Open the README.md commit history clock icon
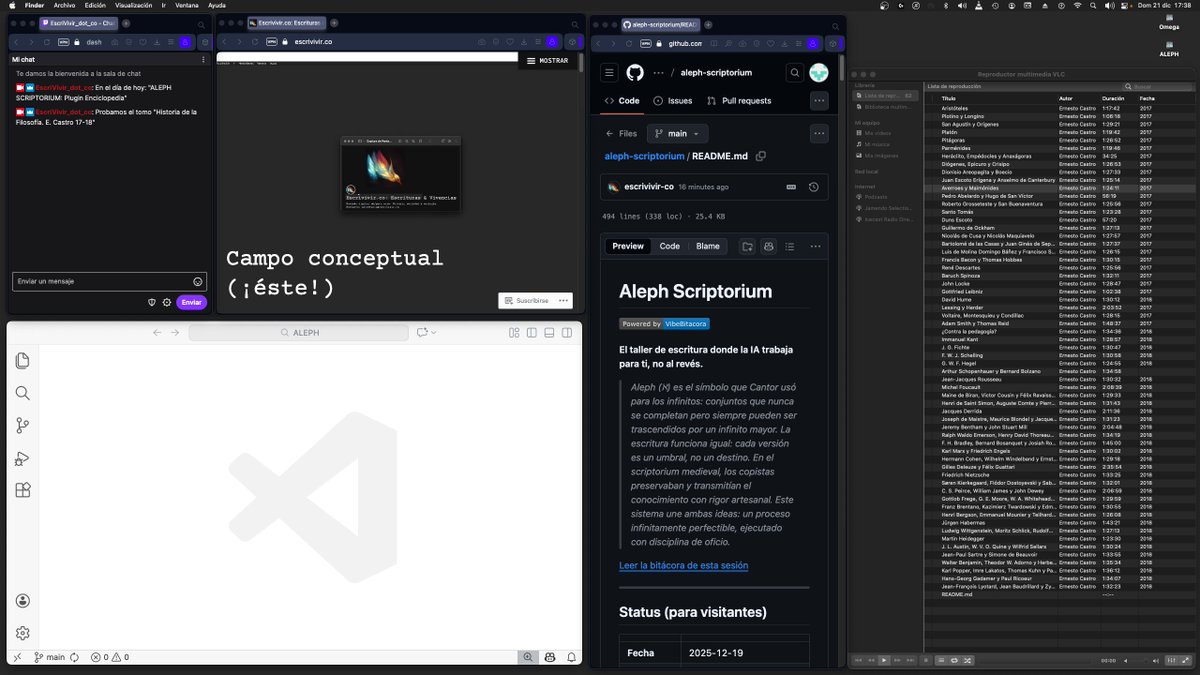Screen dimensions: 1200x675 pyautogui.click(x=814, y=187)
